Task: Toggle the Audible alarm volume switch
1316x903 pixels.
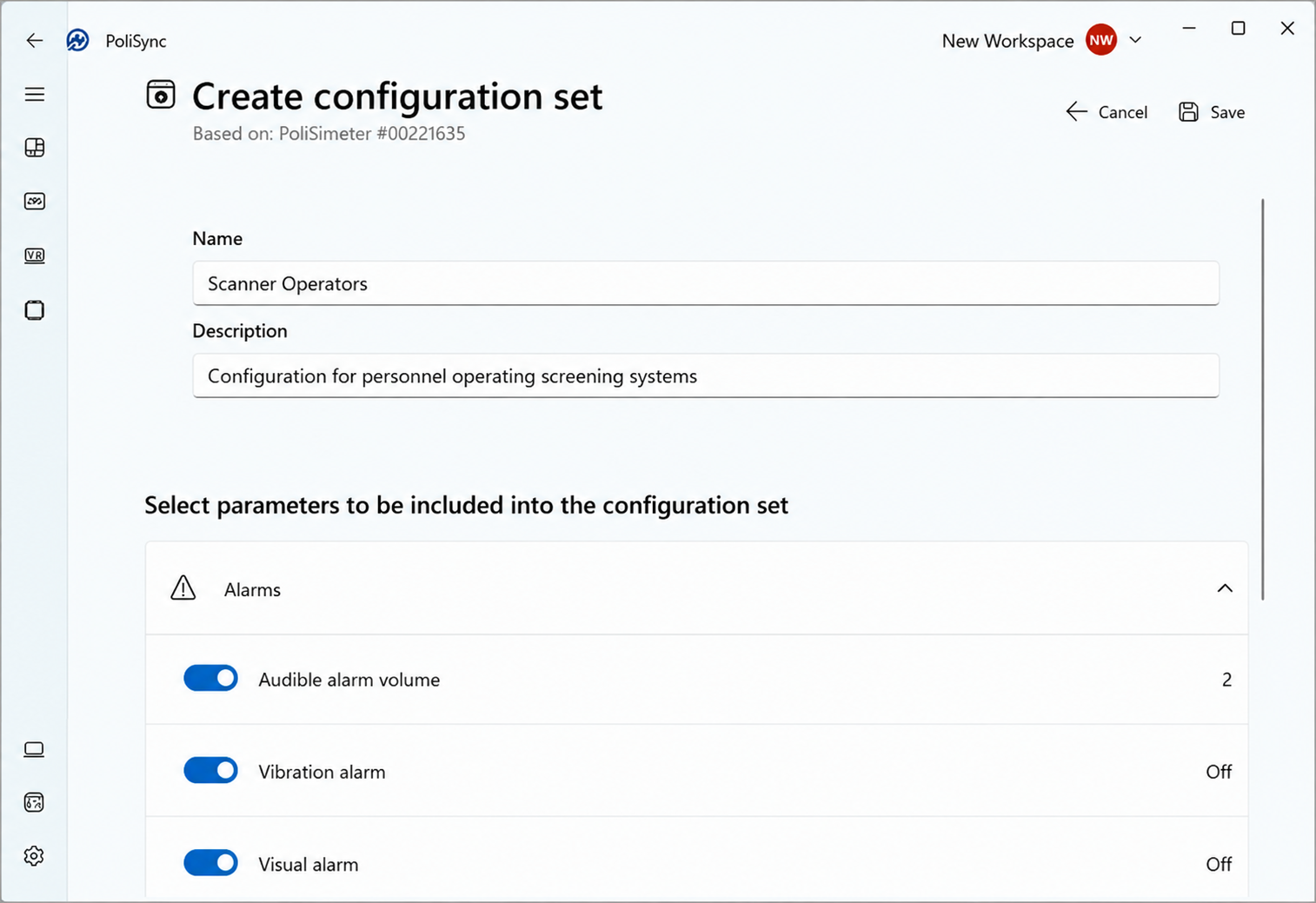Action: [x=210, y=678]
